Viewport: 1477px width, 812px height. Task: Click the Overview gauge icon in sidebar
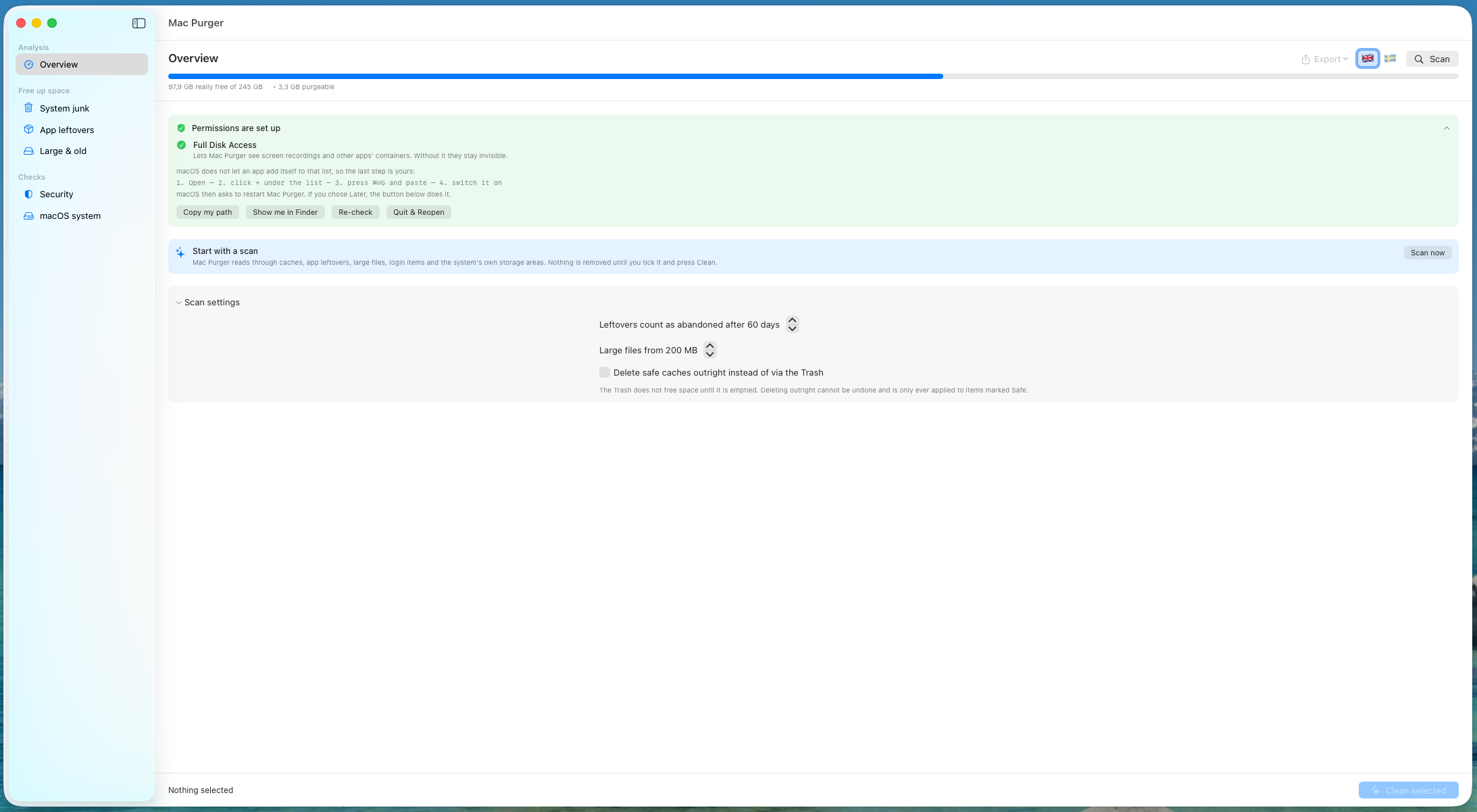pyautogui.click(x=28, y=64)
